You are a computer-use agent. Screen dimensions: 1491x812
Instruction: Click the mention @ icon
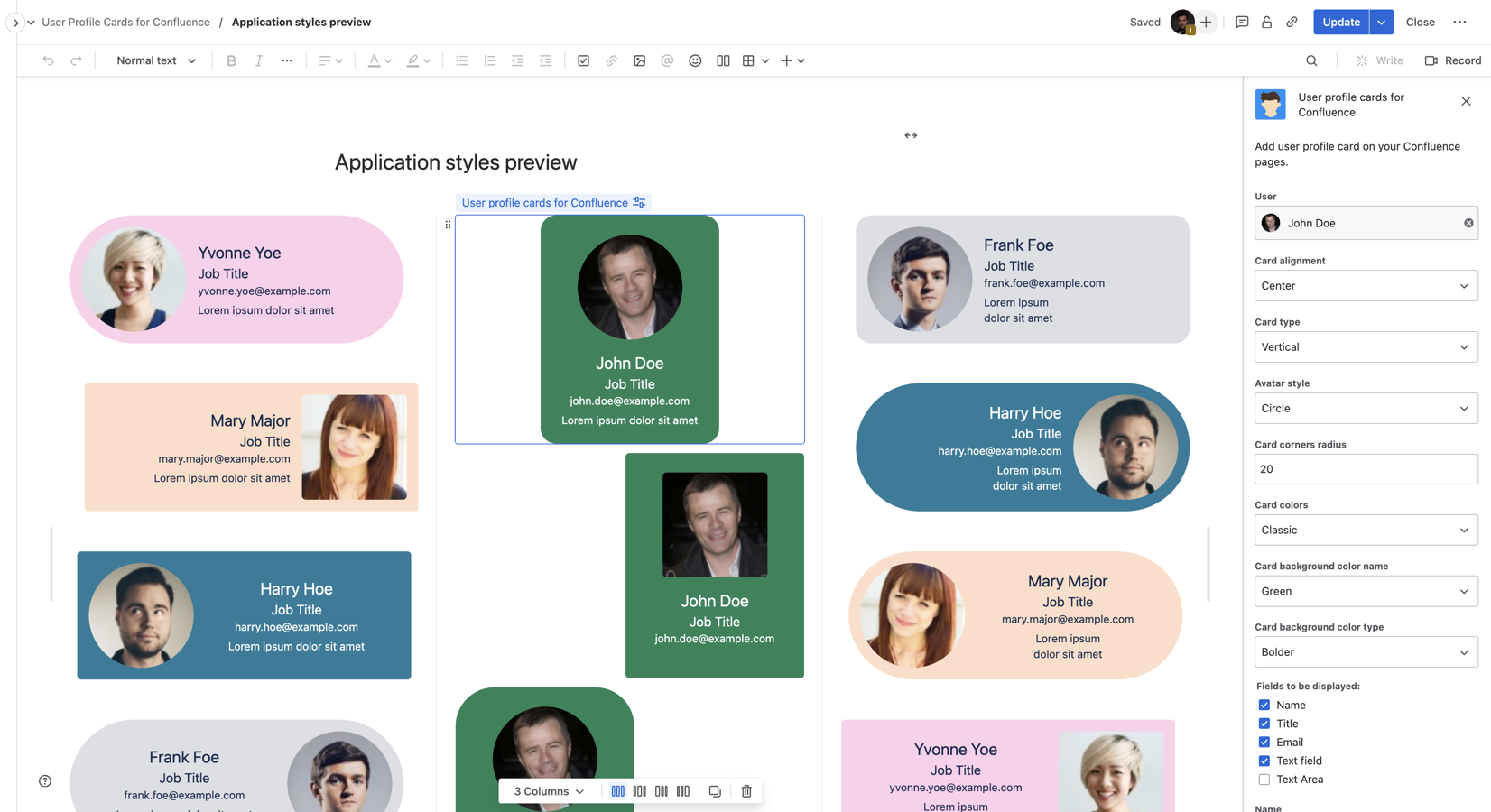pos(667,60)
